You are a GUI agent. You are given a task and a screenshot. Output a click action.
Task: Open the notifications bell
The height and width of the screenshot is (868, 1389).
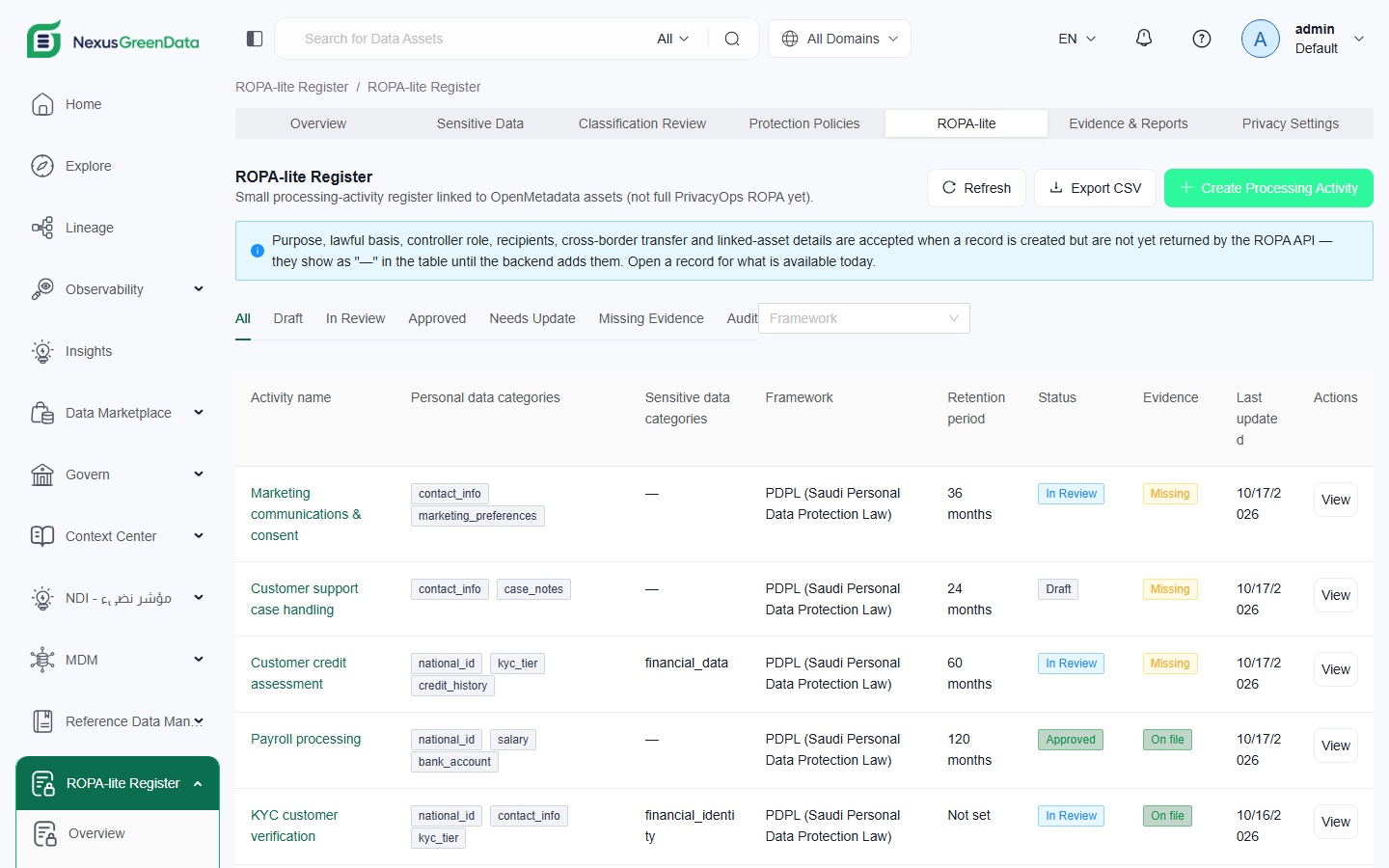coord(1144,39)
